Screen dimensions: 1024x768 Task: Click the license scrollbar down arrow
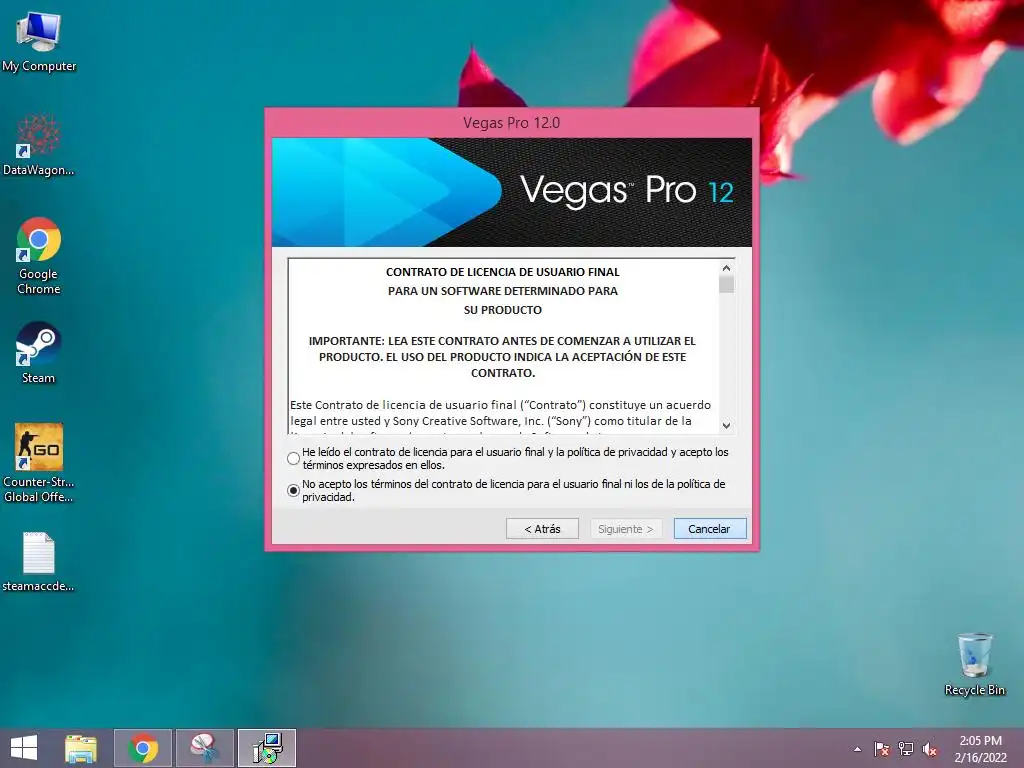(726, 426)
